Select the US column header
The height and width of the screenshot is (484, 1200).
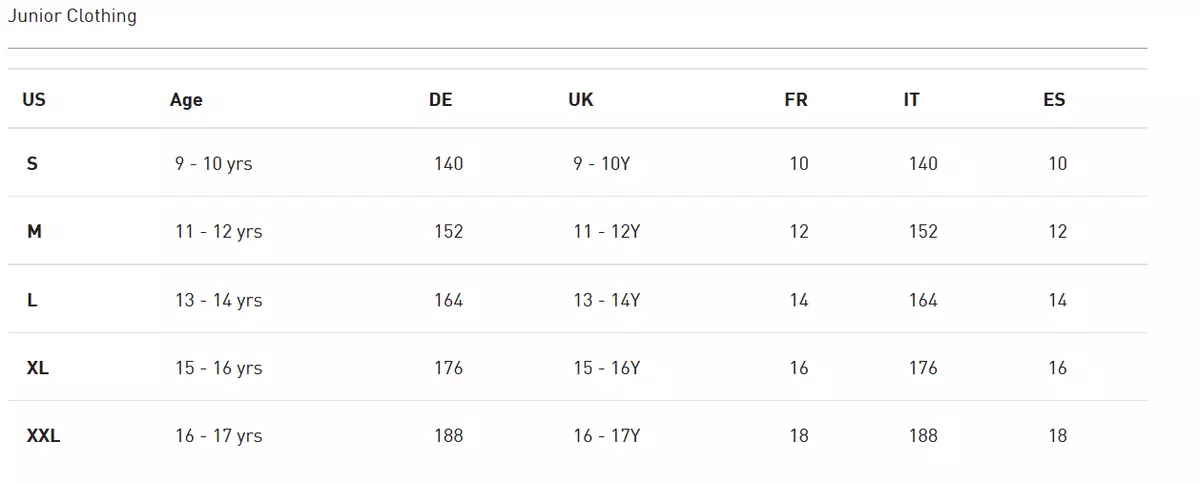click(34, 100)
